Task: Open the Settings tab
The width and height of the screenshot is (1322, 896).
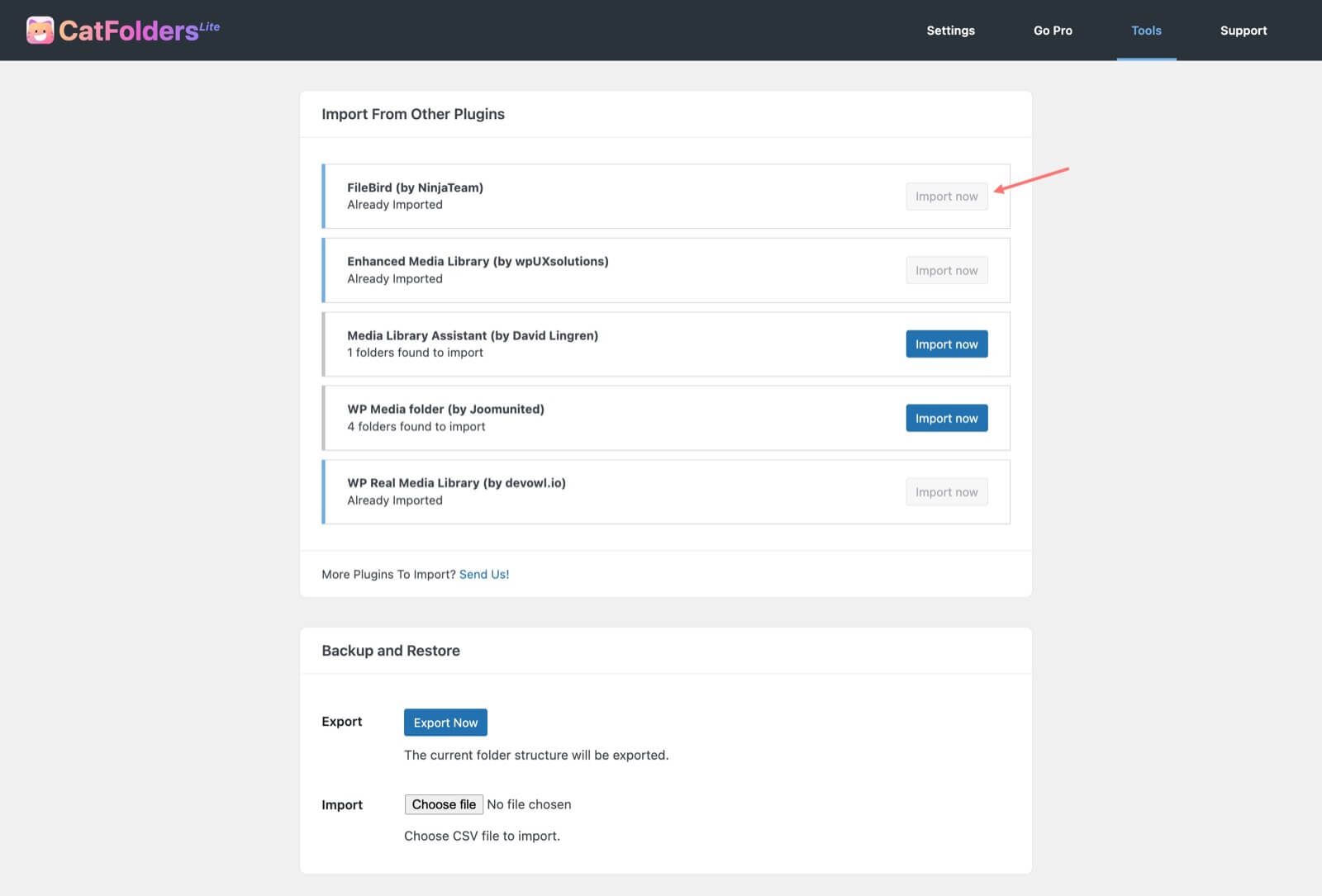Action: point(950,31)
